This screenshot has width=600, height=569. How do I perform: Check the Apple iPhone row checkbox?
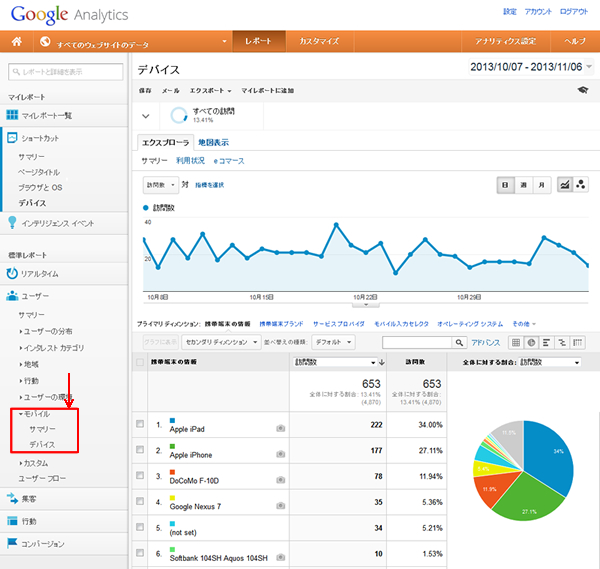140,449
